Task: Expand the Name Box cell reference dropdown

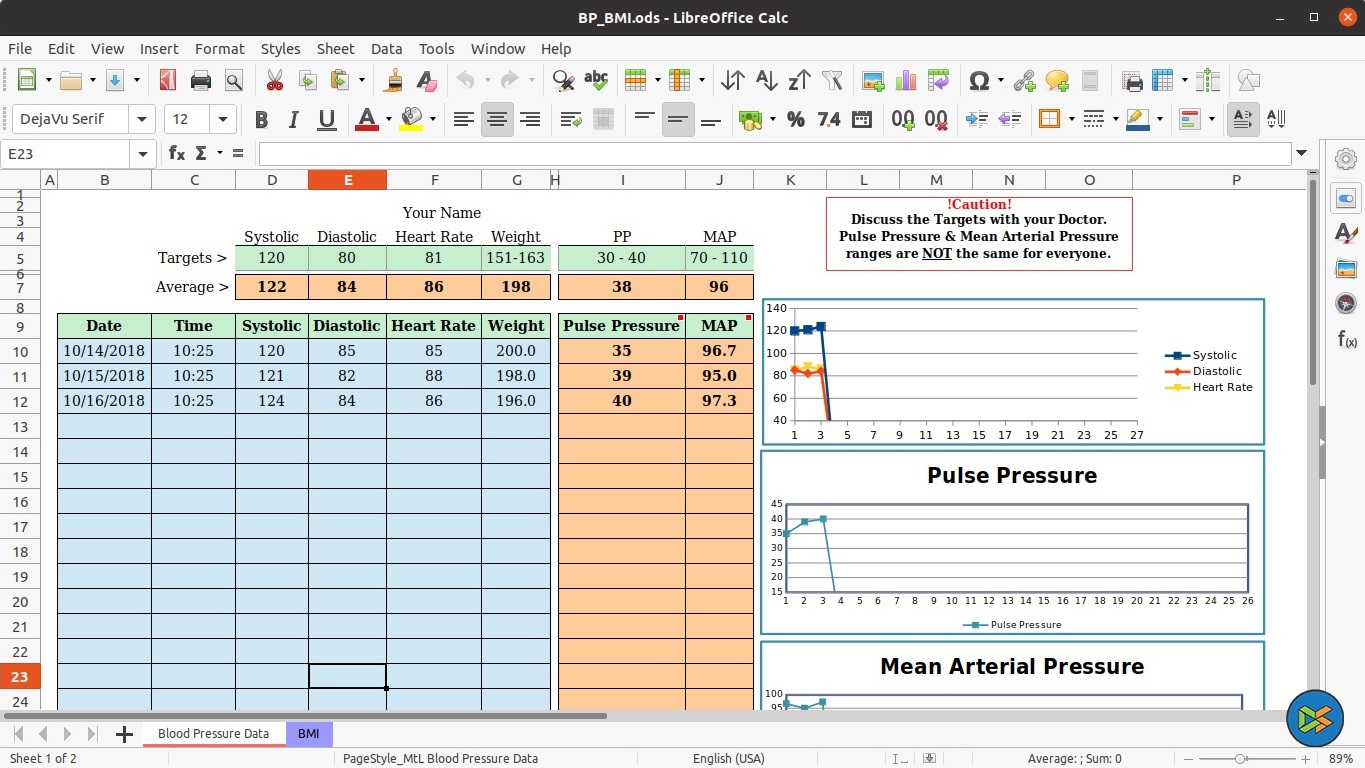Action: click(x=144, y=153)
